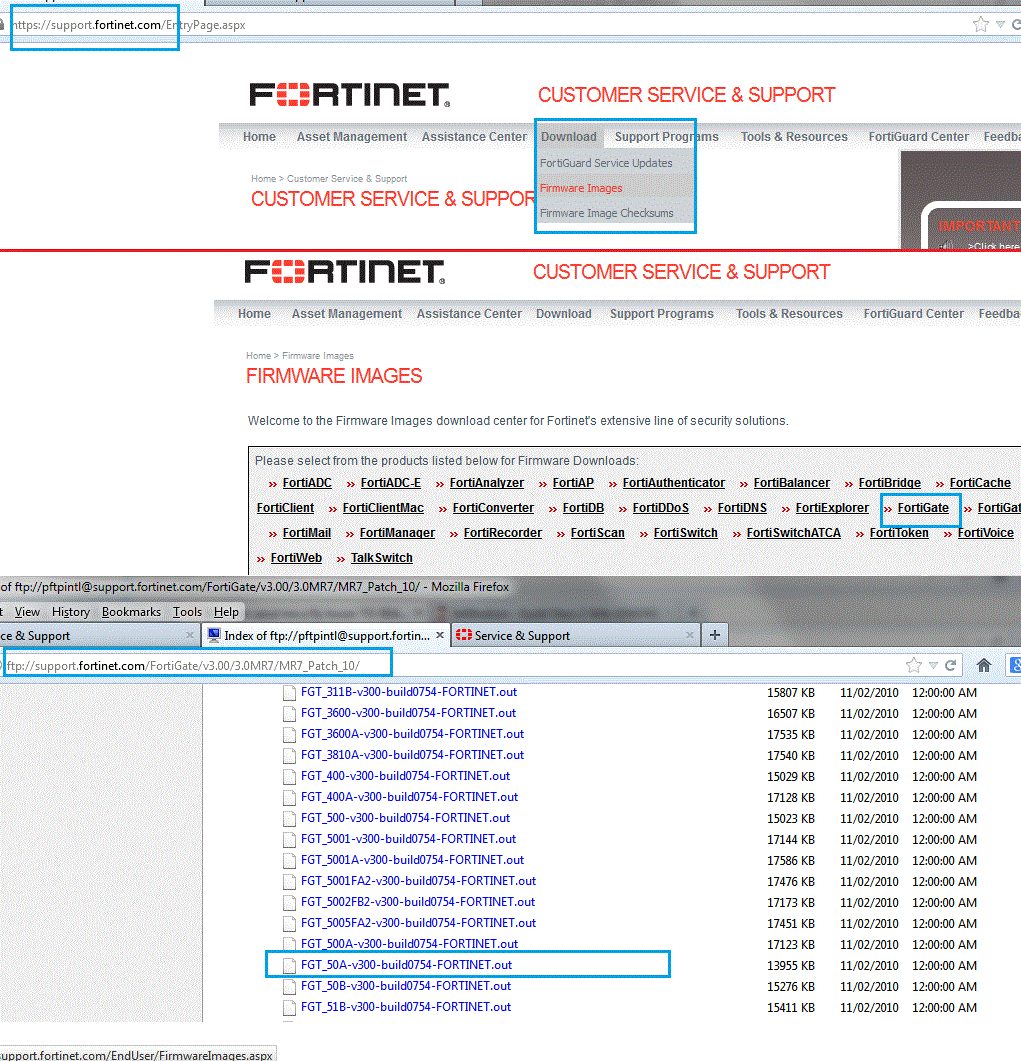Image resolution: width=1021 pixels, height=1061 pixels.
Task: Click the FortiAnalyzer product link
Action: 486,483
